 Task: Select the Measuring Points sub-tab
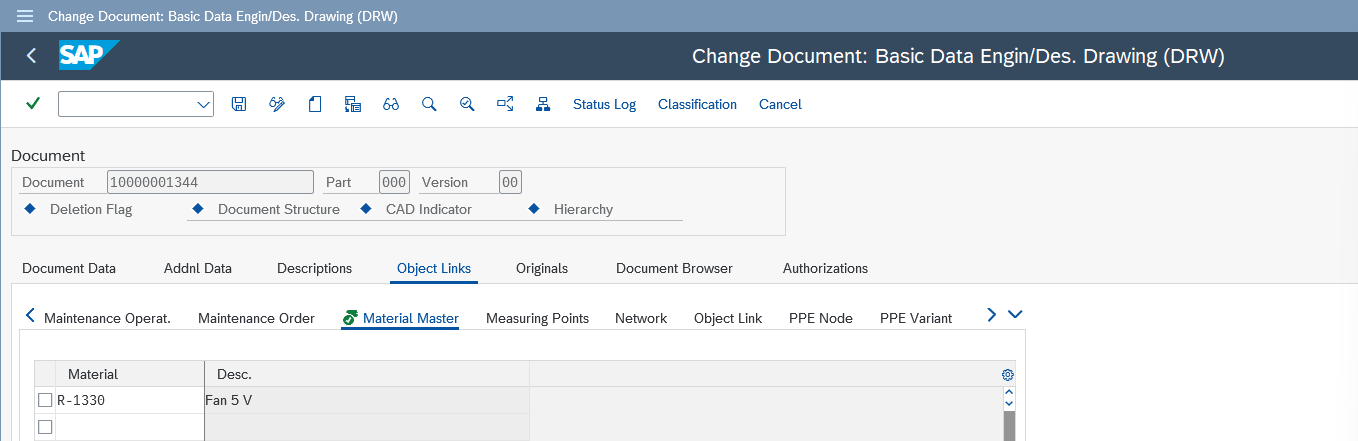click(x=537, y=318)
